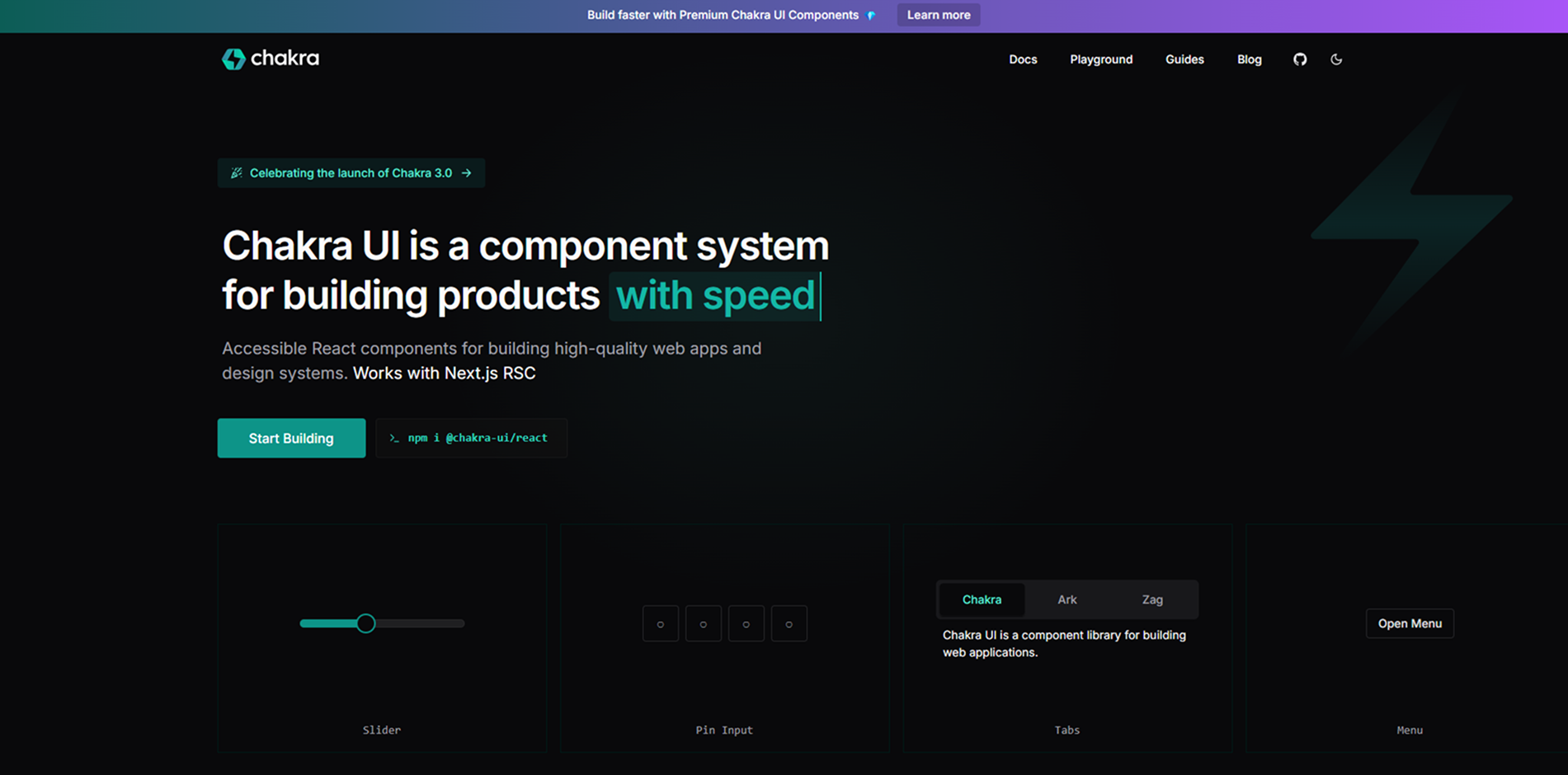
Task: Click the 'with speed' highlighted headline text
Action: (715, 296)
